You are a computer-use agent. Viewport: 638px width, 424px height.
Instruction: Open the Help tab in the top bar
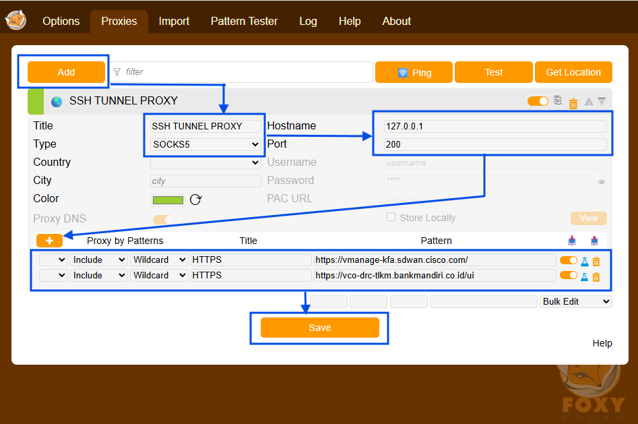[x=350, y=21]
